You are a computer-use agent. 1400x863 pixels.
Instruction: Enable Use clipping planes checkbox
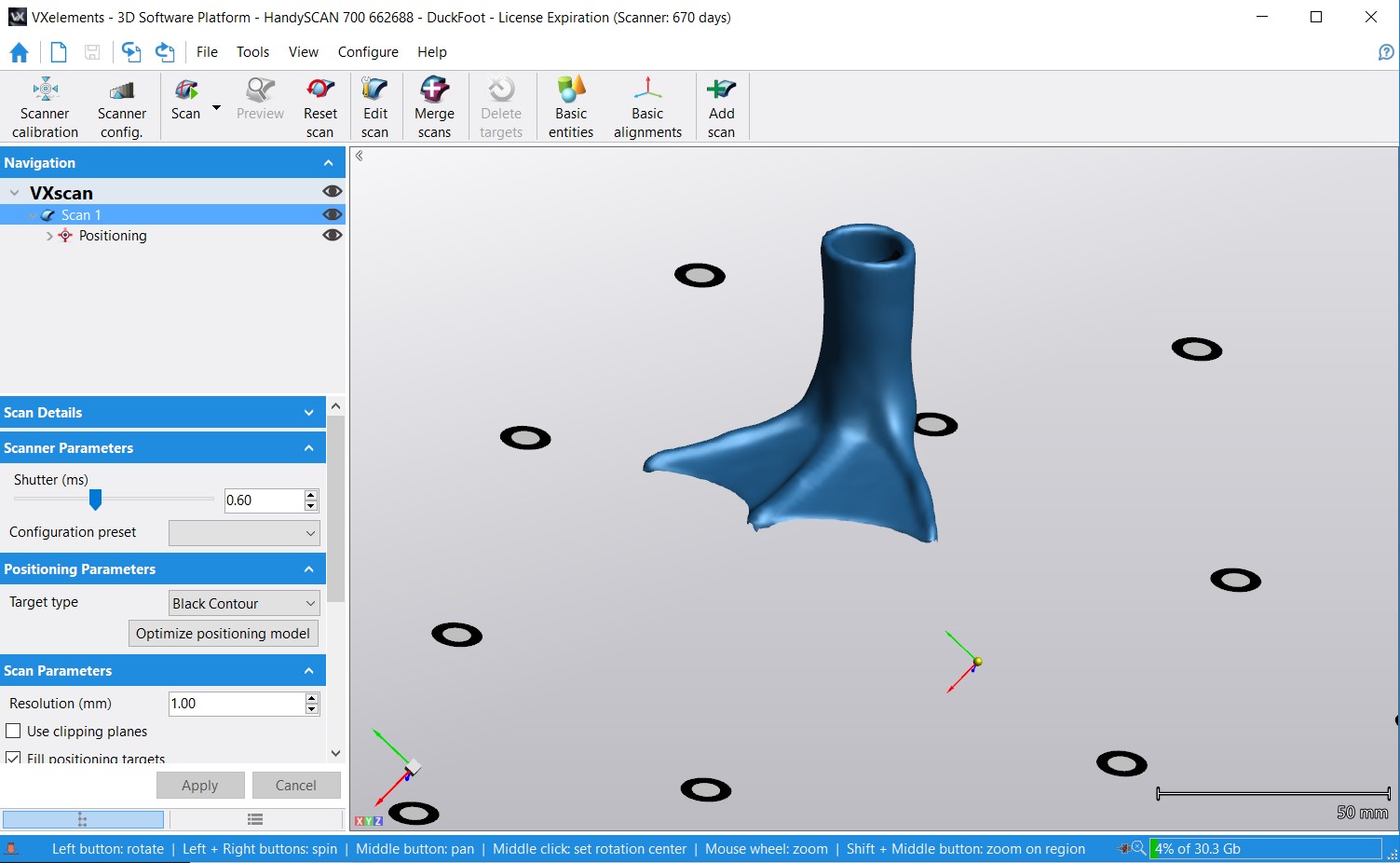[x=14, y=732]
